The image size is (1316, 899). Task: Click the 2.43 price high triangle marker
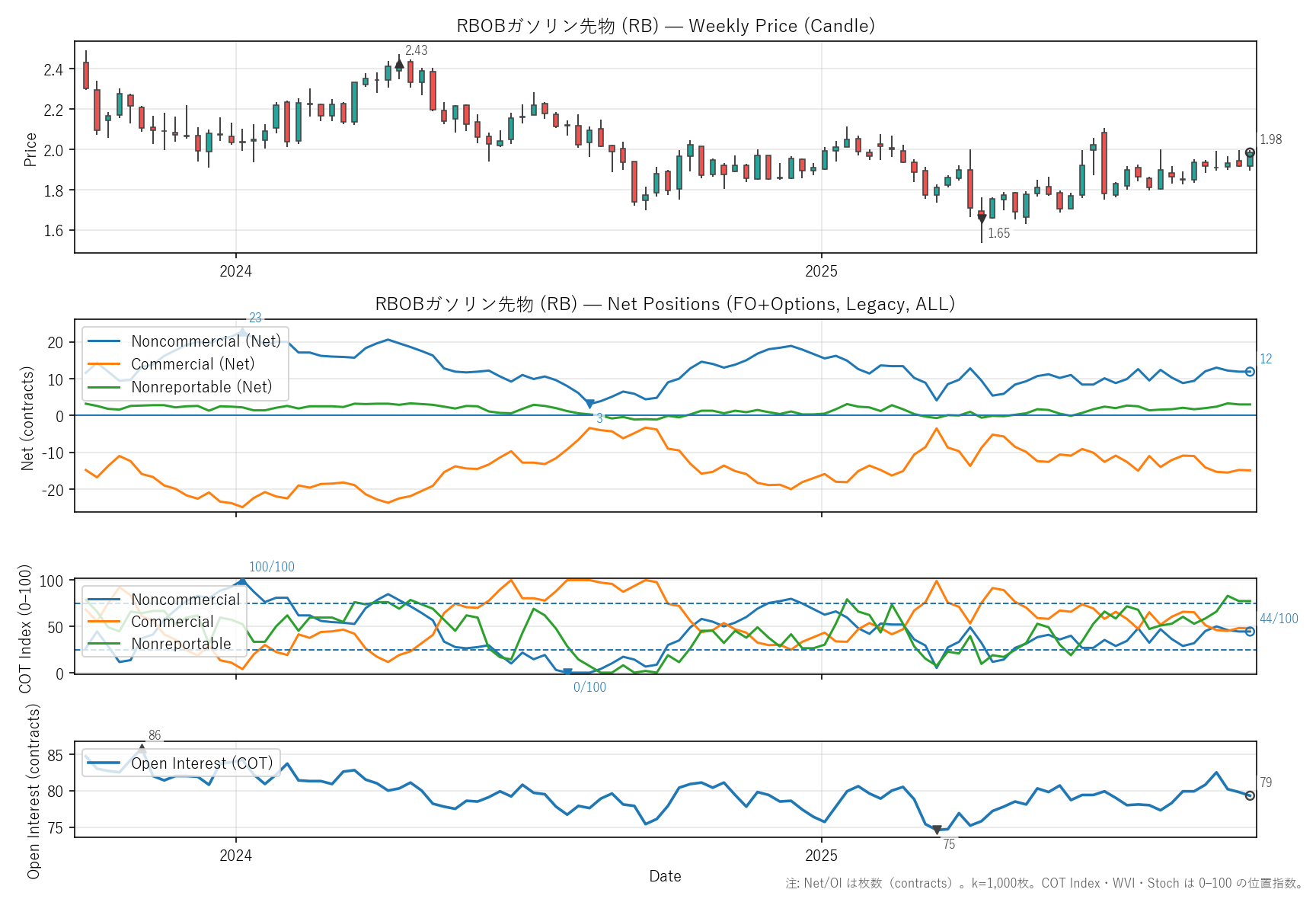[399, 66]
